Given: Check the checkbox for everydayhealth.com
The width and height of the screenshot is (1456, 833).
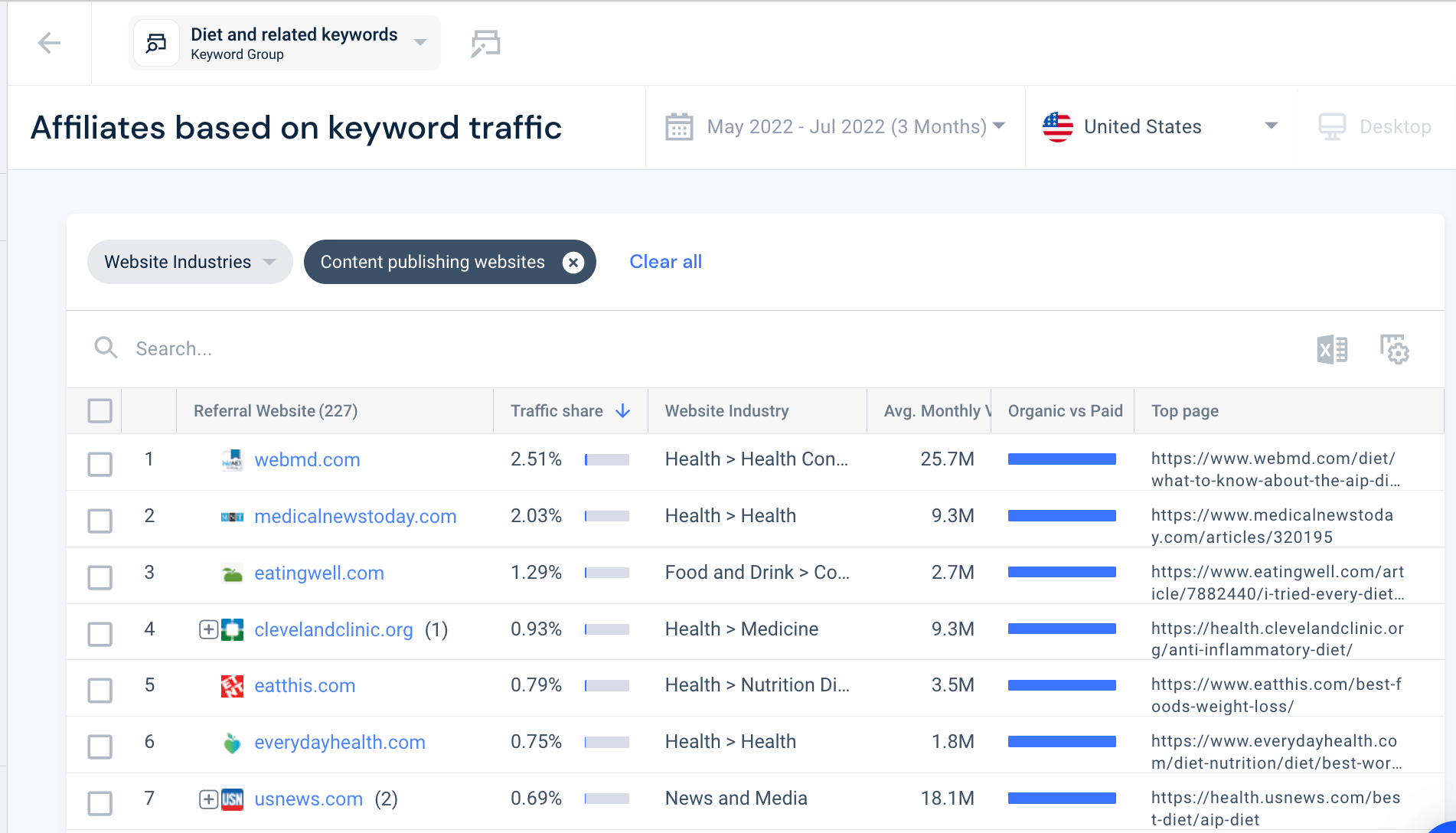Looking at the screenshot, I should [x=100, y=746].
